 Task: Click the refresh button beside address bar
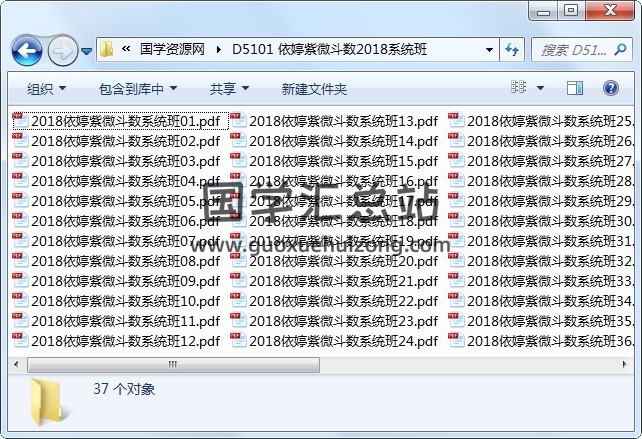[x=512, y=50]
